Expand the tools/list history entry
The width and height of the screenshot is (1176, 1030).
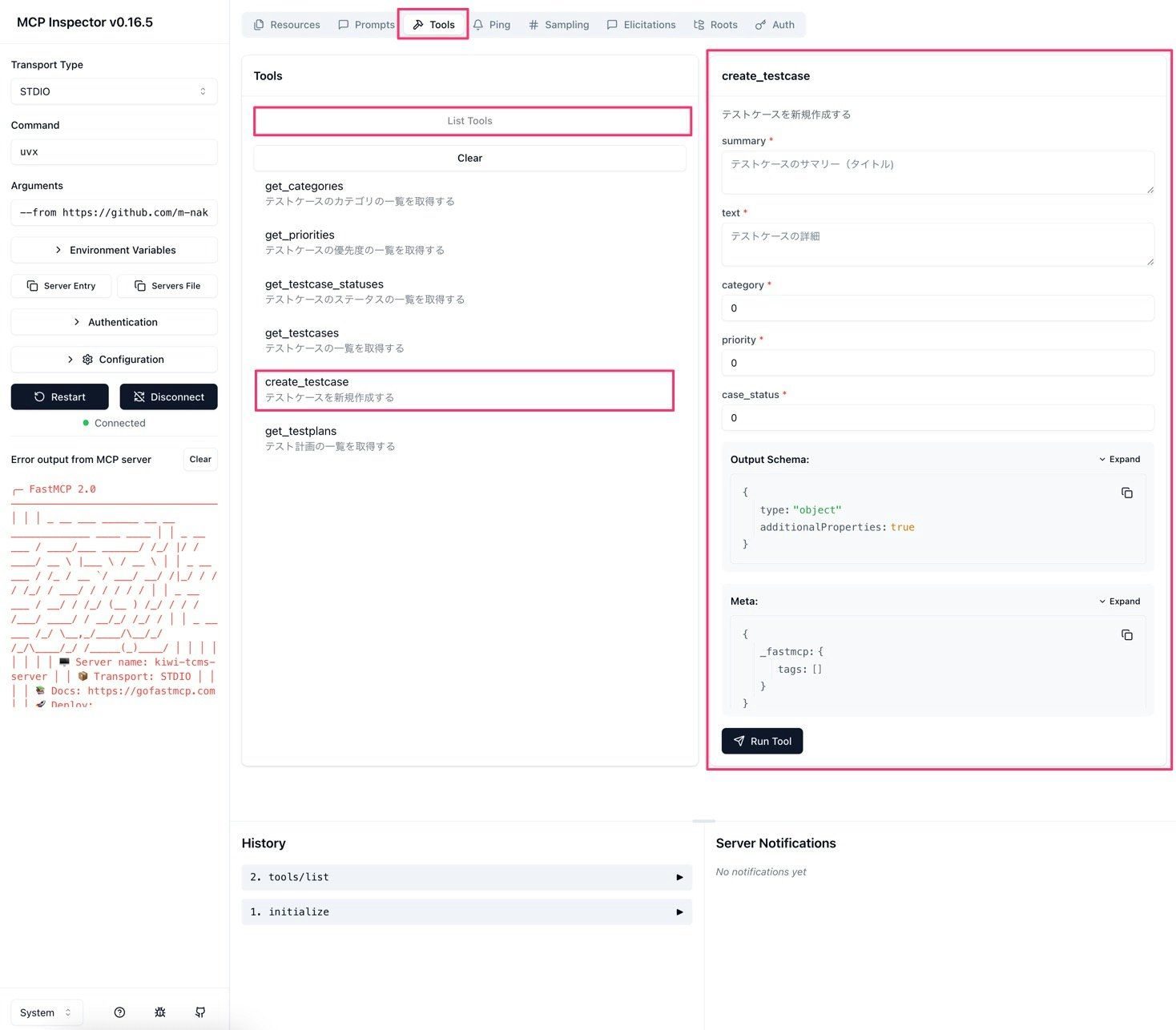tap(467, 877)
